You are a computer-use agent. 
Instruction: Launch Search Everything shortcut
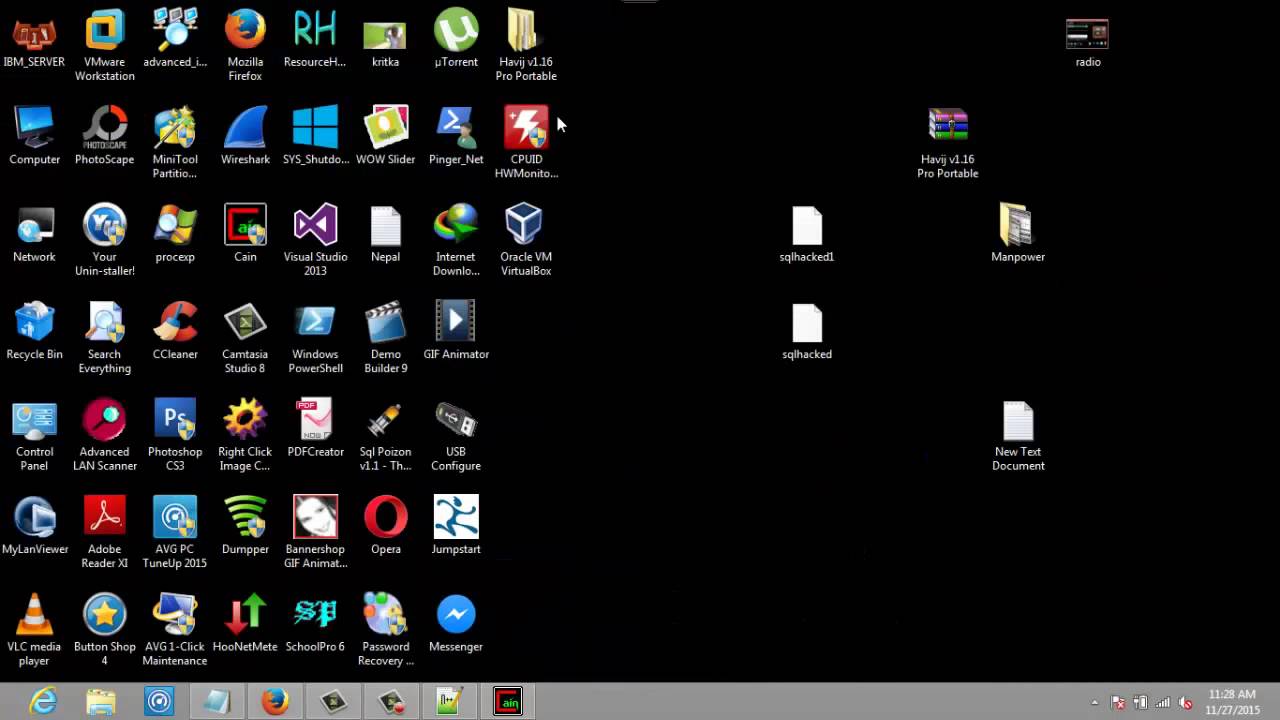[104, 338]
